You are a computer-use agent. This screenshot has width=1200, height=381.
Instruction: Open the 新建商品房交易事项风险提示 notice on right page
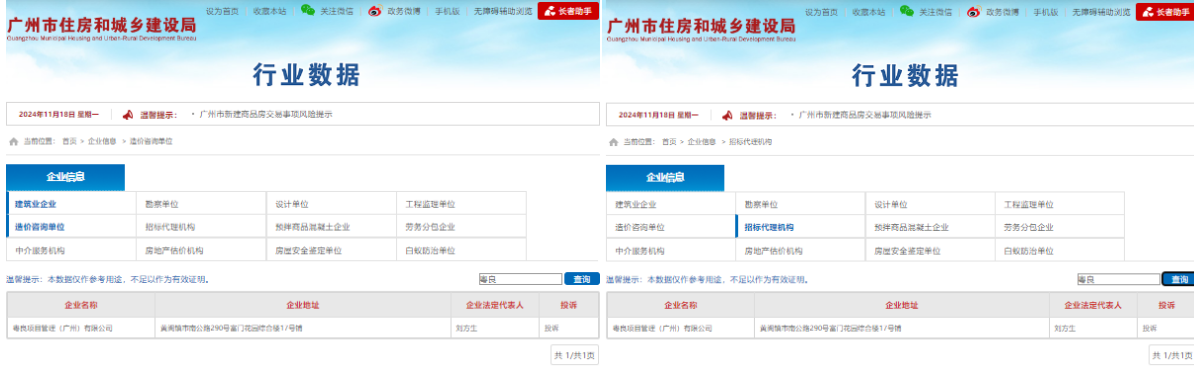point(866,115)
